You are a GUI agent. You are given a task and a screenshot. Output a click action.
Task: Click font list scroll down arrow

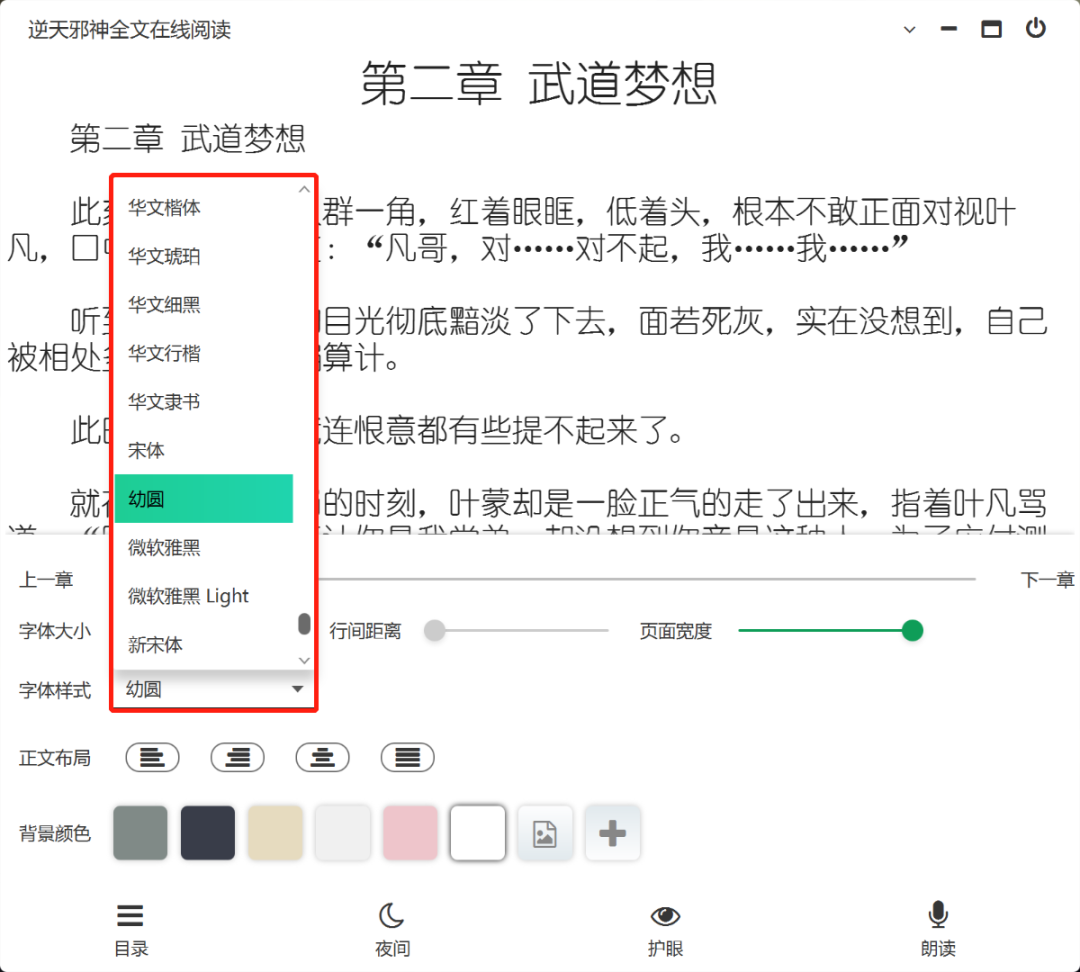[304, 661]
